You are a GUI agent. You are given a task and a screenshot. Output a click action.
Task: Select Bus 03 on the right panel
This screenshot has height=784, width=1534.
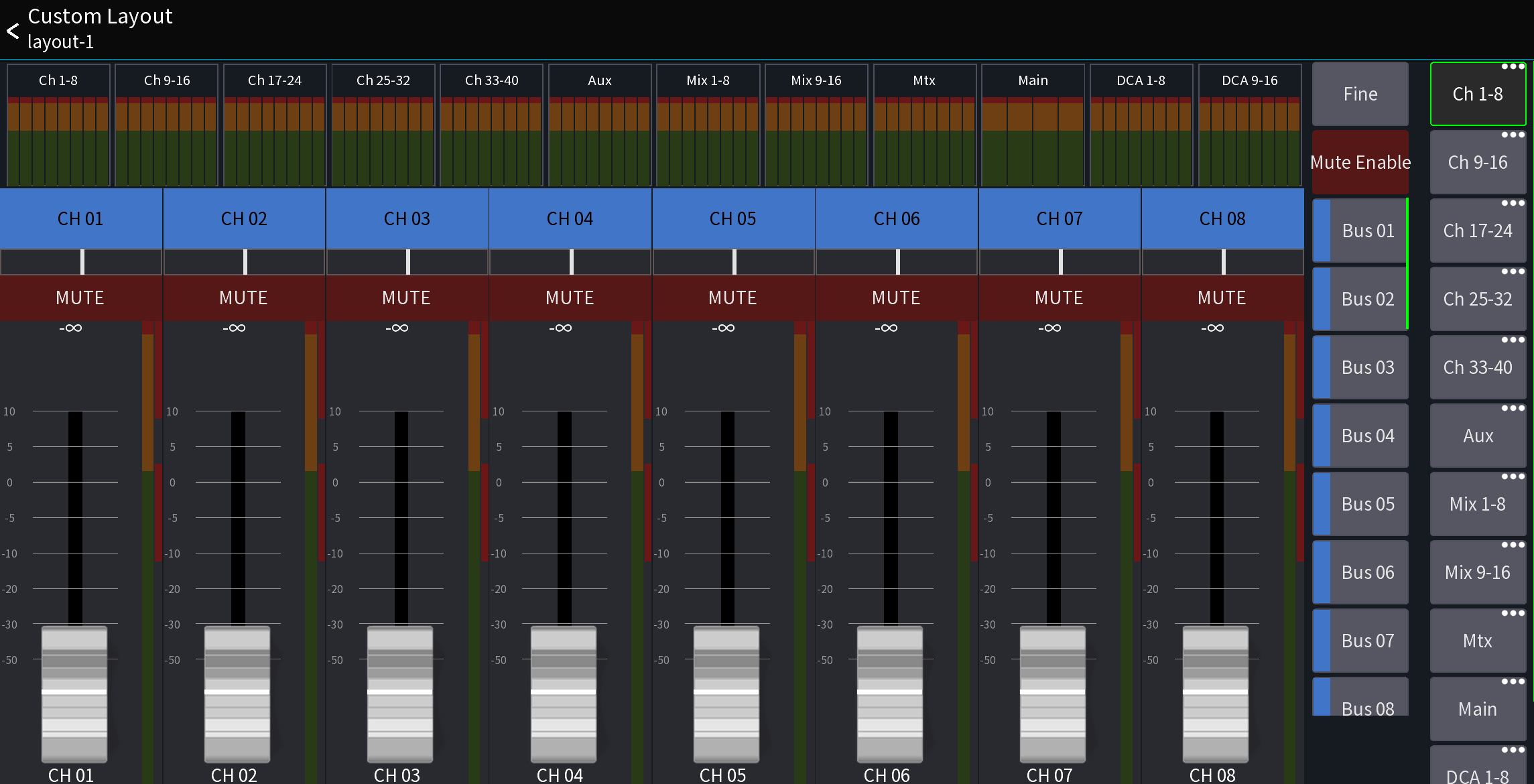(1360, 367)
